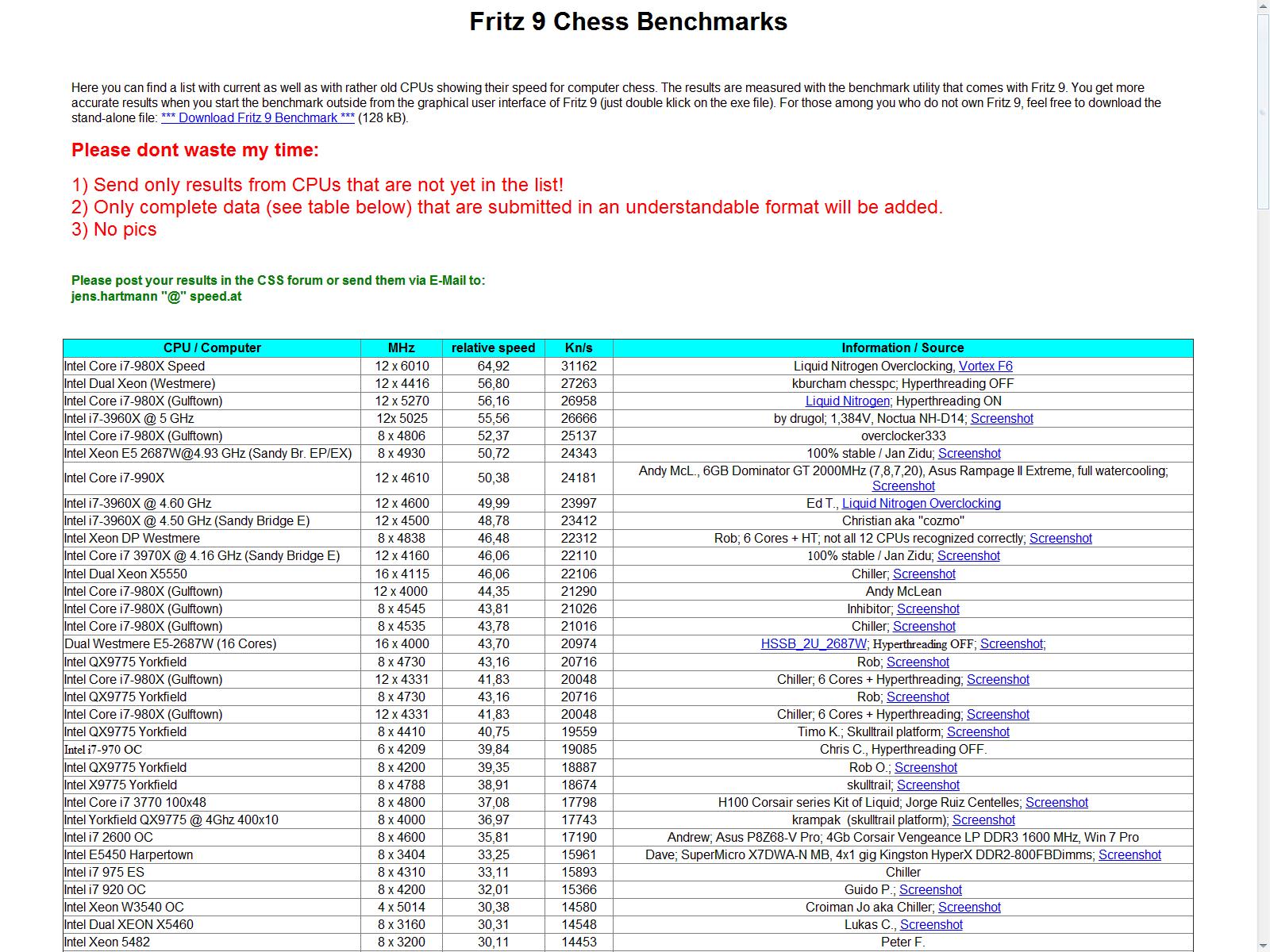Open Screenshot for Intel Dual Xeon X5550
Viewport: 1270px width, 952px height.
point(924,574)
